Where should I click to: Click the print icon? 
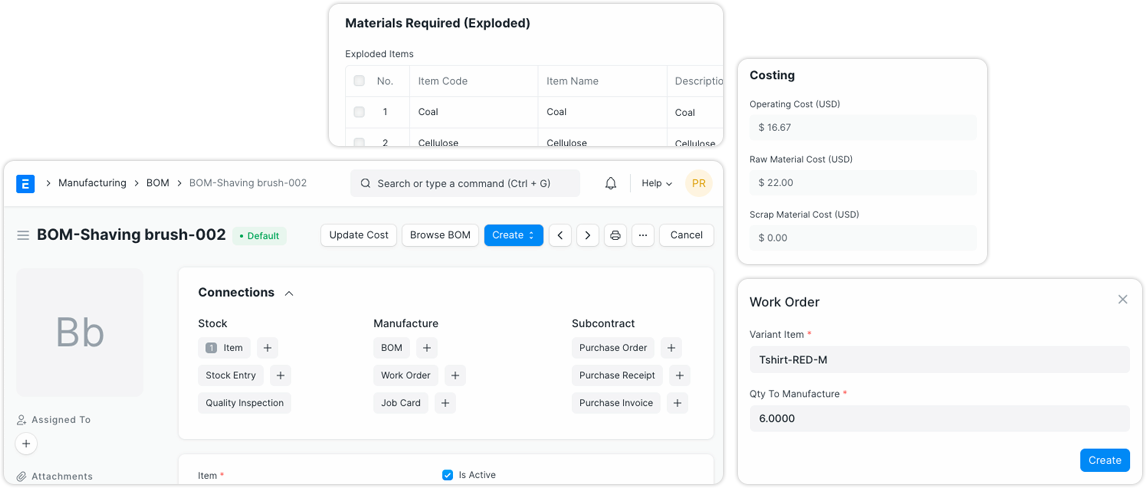point(615,235)
